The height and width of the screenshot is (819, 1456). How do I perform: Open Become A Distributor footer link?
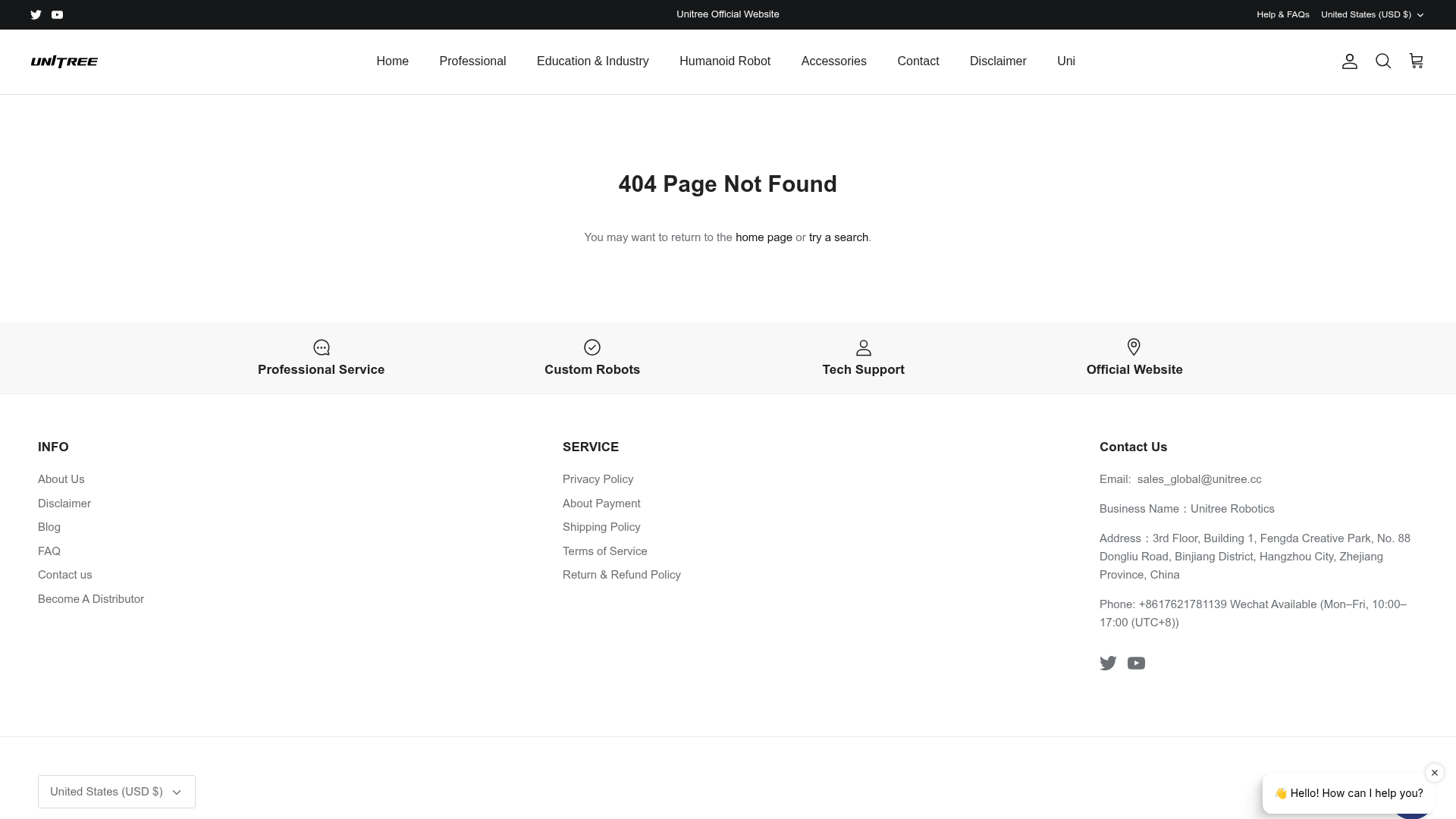91,599
